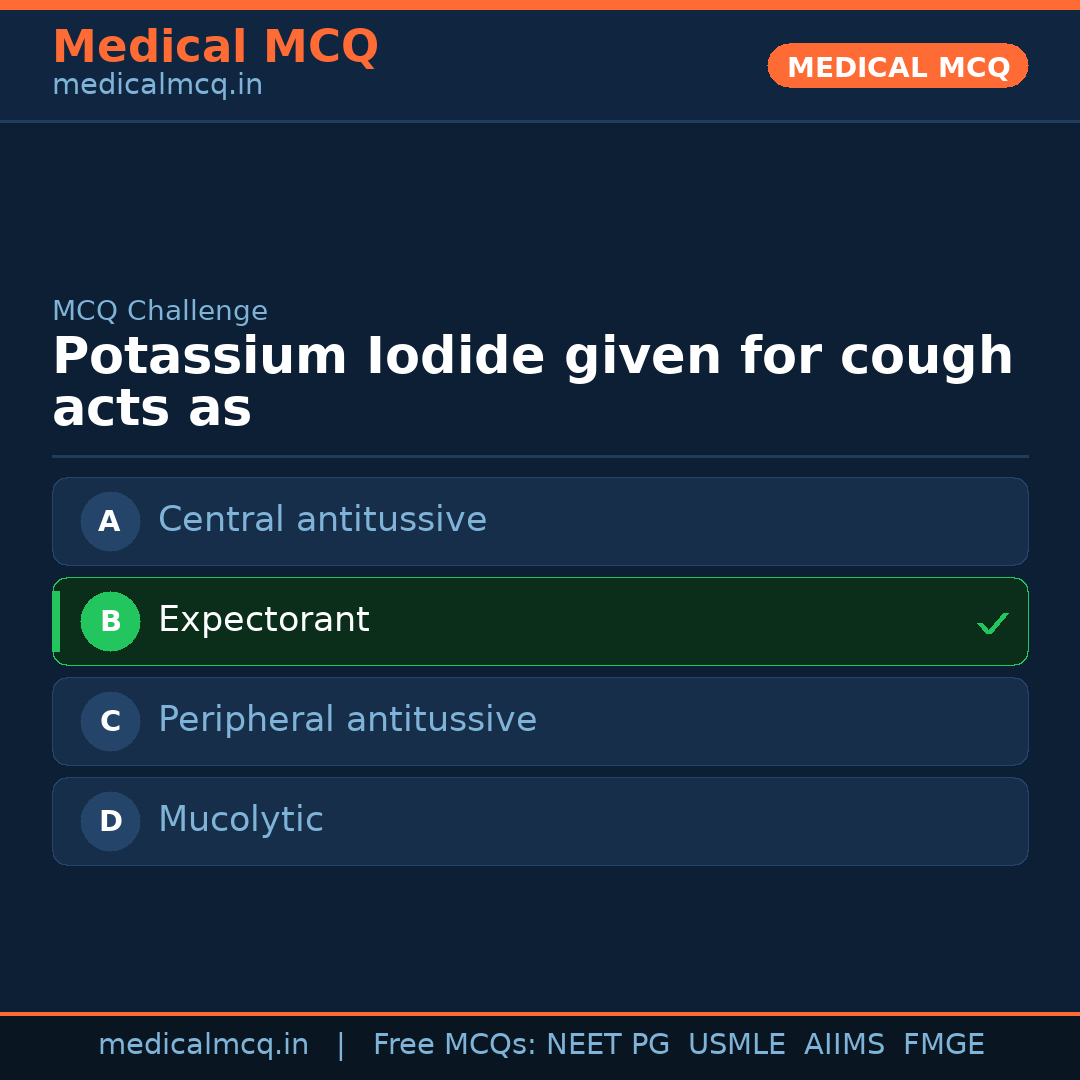Image resolution: width=1080 pixels, height=1080 pixels.
Task: Open the medicalmcq.in link below header title
Action: (x=157, y=85)
